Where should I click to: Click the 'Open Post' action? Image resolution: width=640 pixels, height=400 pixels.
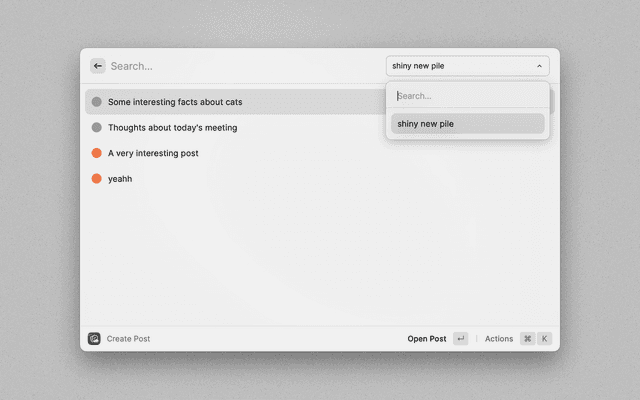(x=427, y=339)
